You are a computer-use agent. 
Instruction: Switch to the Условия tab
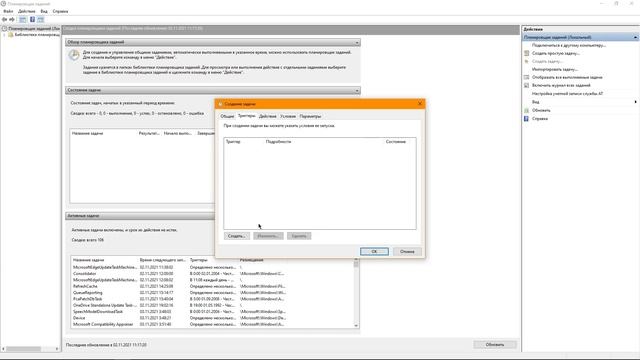(x=288, y=116)
